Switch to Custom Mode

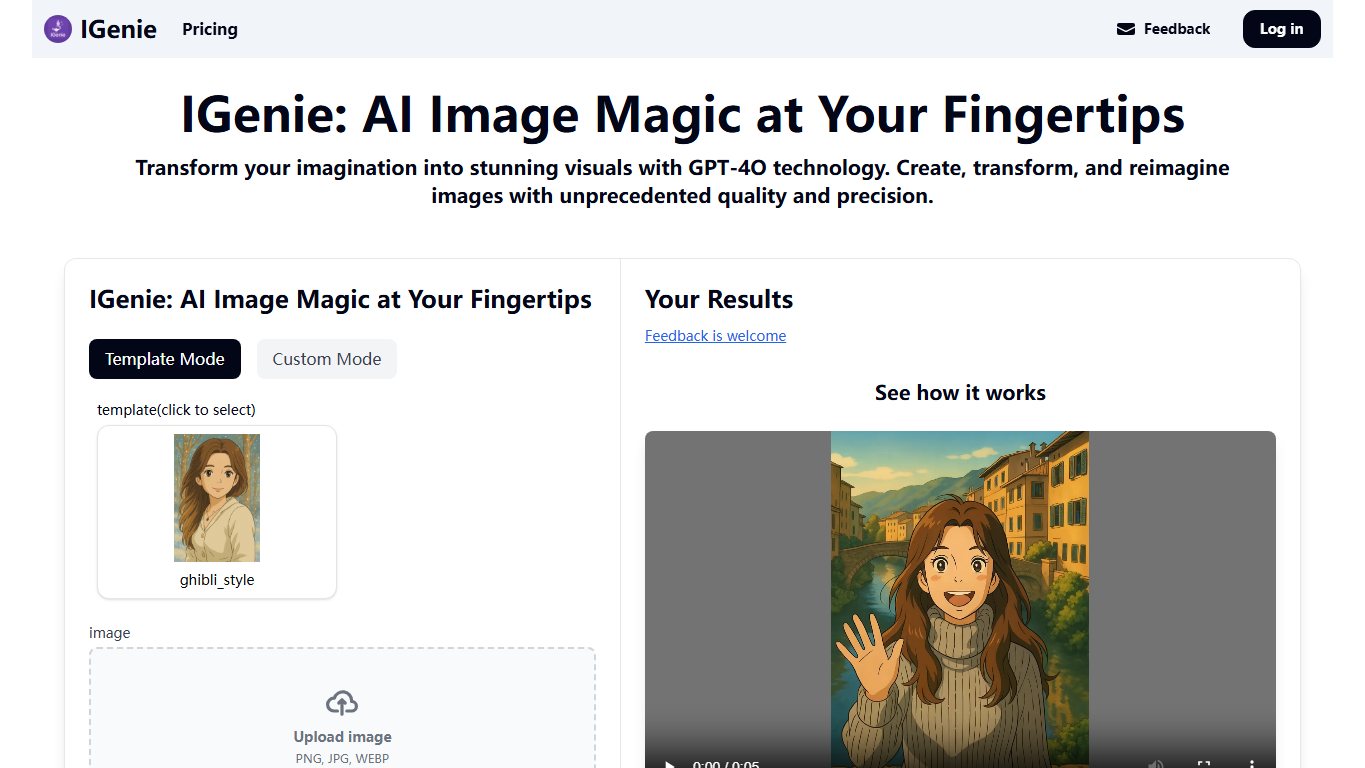pyautogui.click(x=327, y=359)
